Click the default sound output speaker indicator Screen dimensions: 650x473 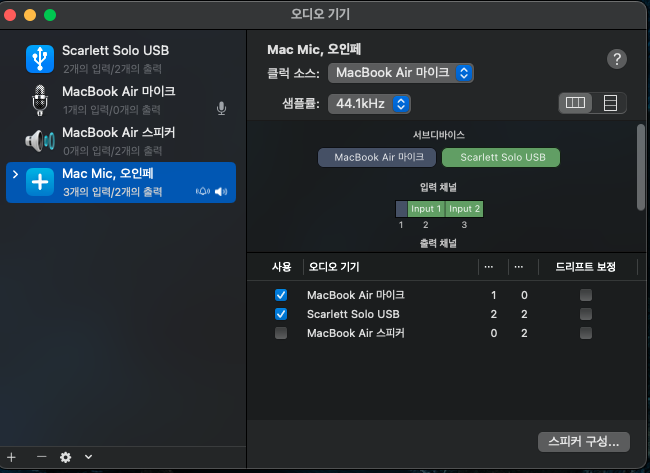click(221, 191)
